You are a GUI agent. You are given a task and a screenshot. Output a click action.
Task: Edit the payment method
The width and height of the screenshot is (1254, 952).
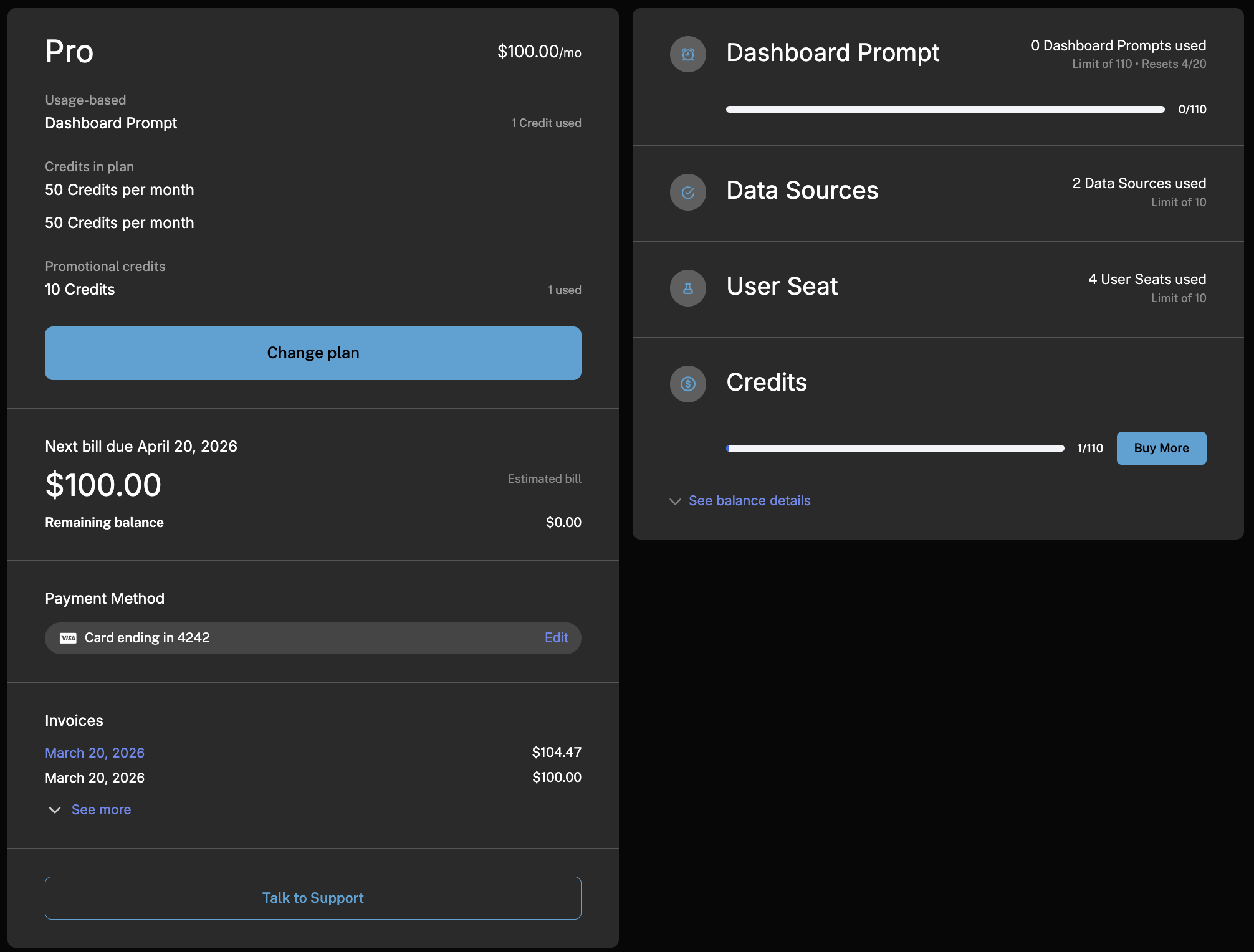pos(555,637)
